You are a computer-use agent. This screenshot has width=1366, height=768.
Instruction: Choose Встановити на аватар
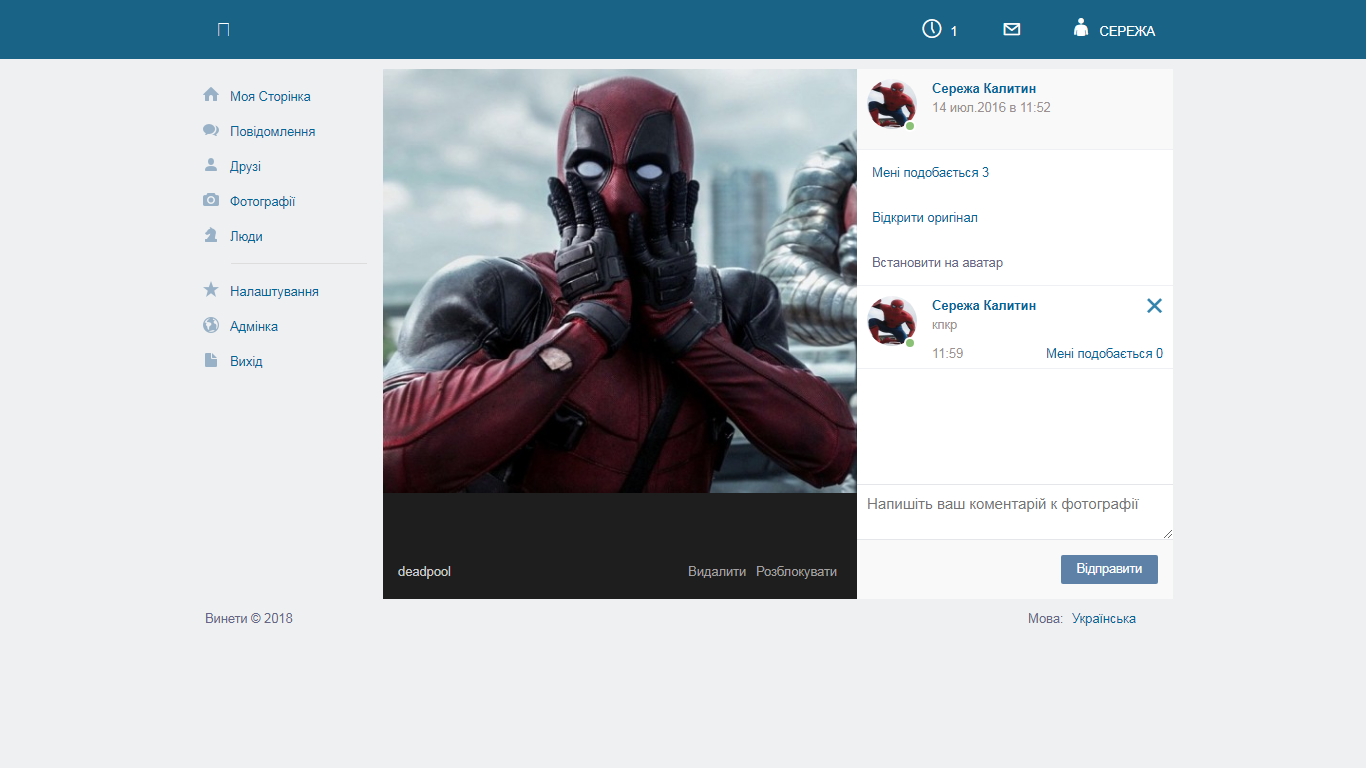click(937, 263)
